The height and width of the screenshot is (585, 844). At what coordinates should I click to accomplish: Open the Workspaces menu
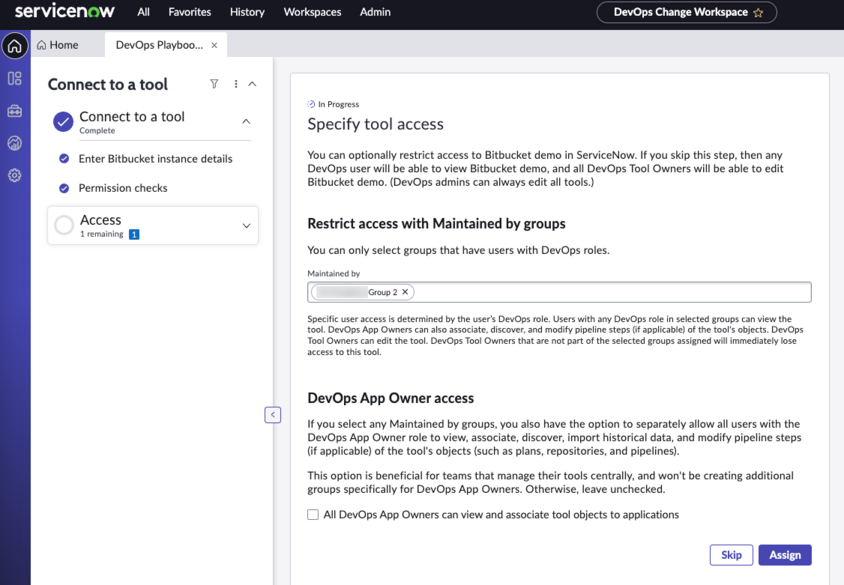pyautogui.click(x=312, y=12)
